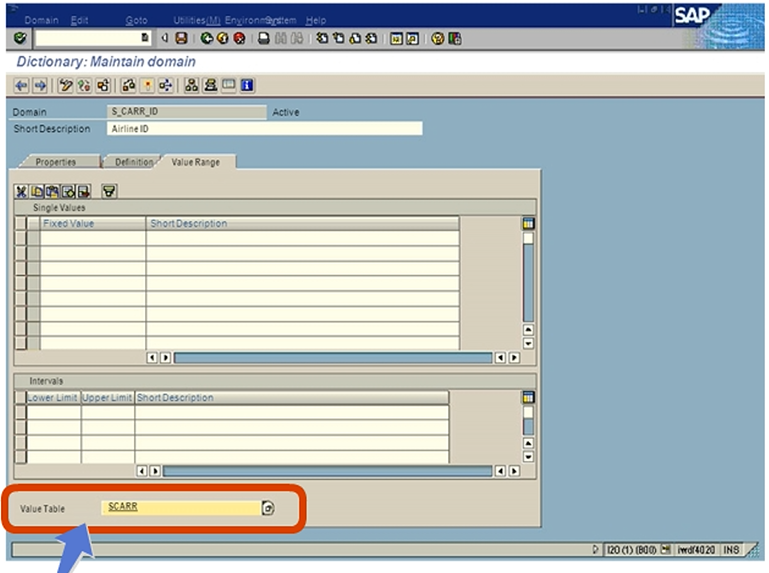
Task: Click the red Cancel toolbar icon
Action: pyautogui.click(x=239, y=39)
